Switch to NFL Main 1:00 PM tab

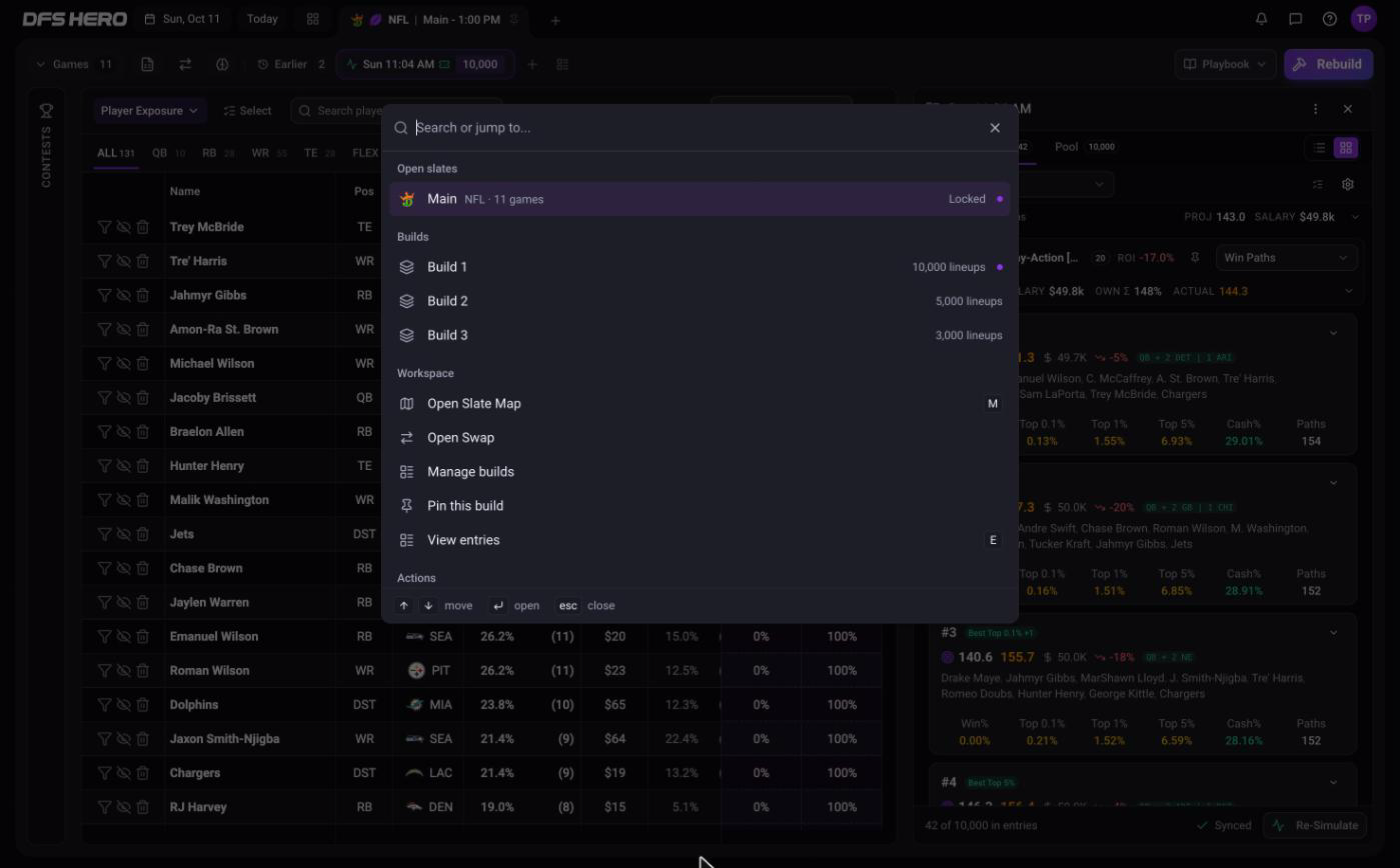(433, 20)
